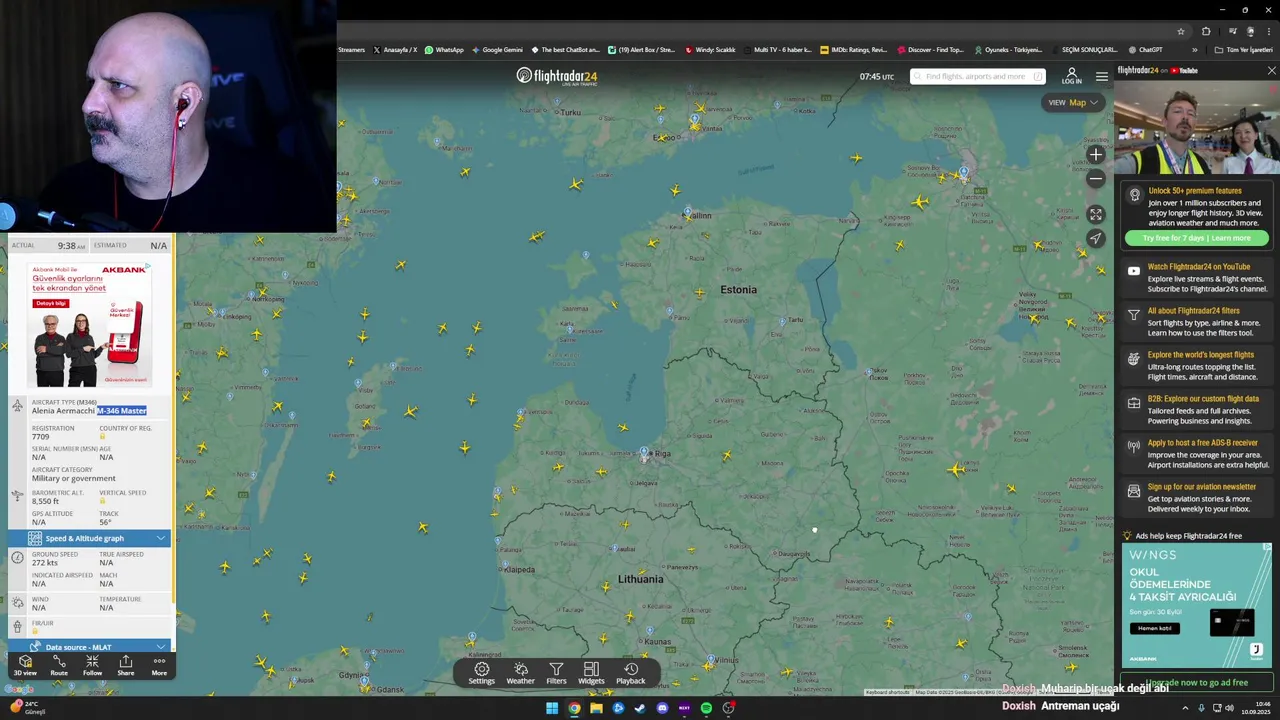Image resolution: width=1280 pixels, height=720 pixels.
Task: Open the ChatGPT bookmark
Action: click(1145, 50)
